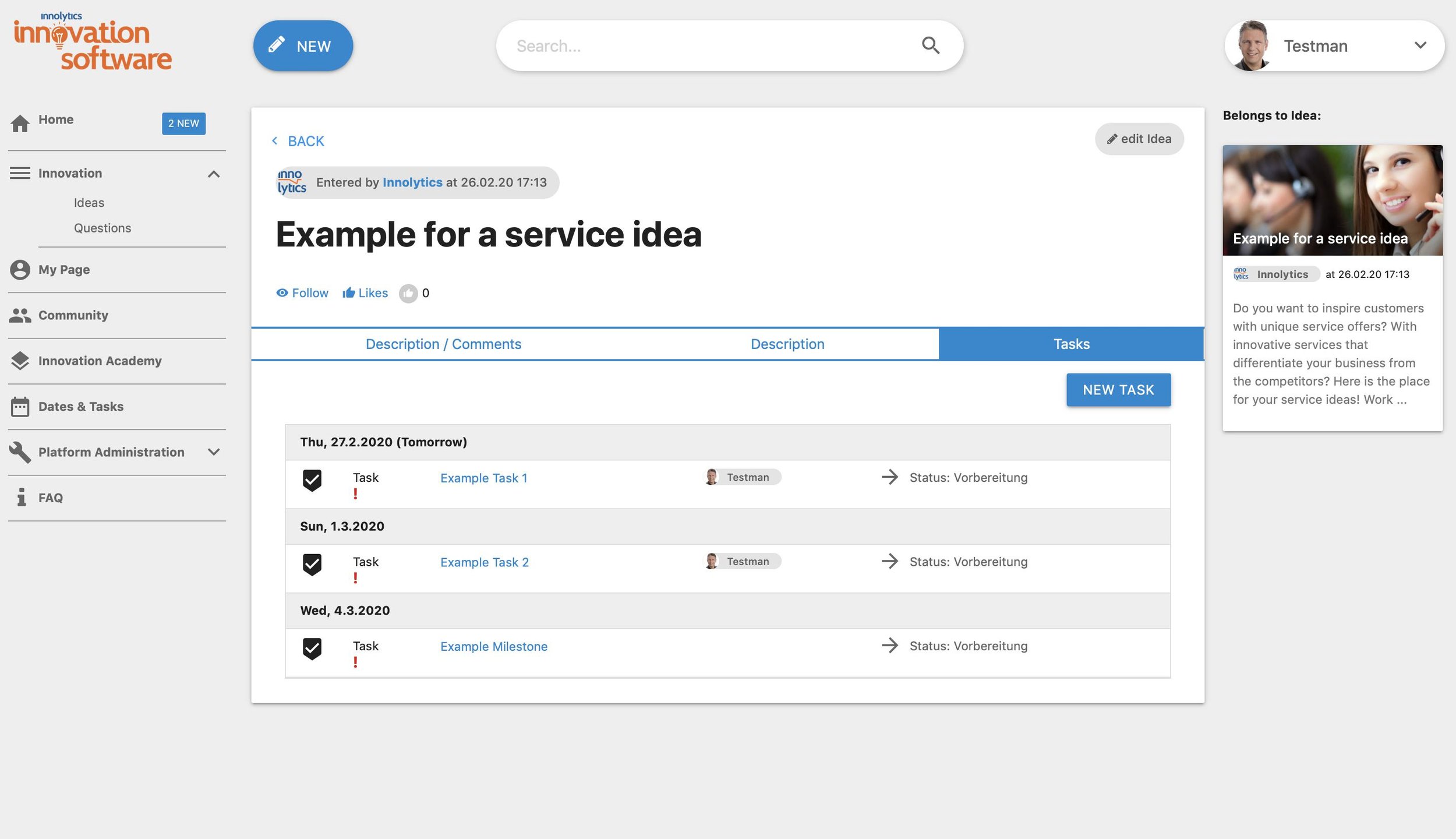1456x839 pixels.
Task: Open Dates & Tasks calendar icon
Action: (x=20, y=407)
